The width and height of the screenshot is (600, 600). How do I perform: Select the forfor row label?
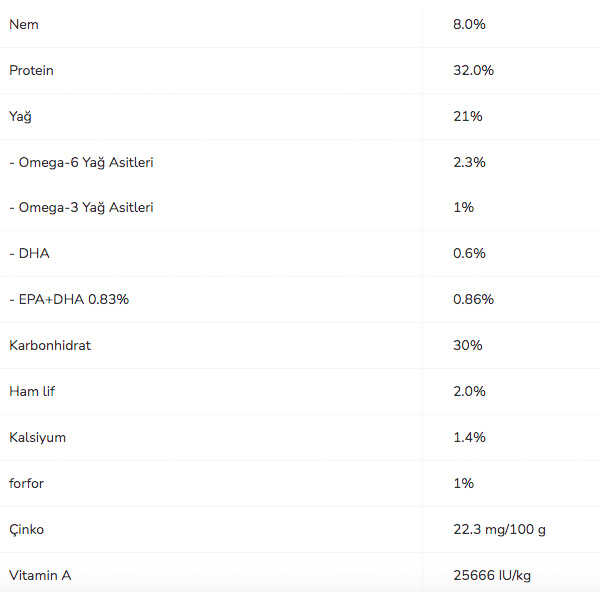pos(27,484)
